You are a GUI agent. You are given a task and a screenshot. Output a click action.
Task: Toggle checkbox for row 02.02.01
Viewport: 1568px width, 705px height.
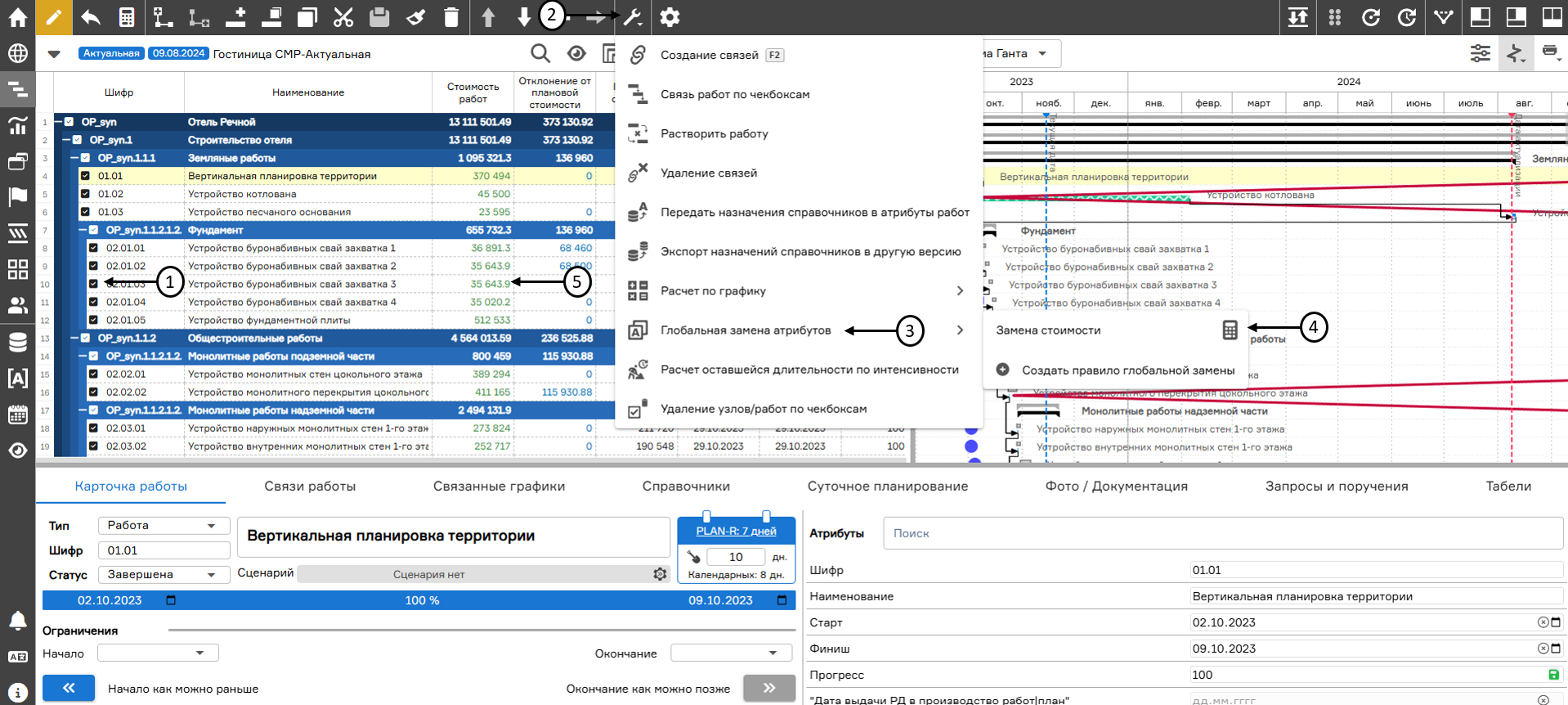(93, 374)
